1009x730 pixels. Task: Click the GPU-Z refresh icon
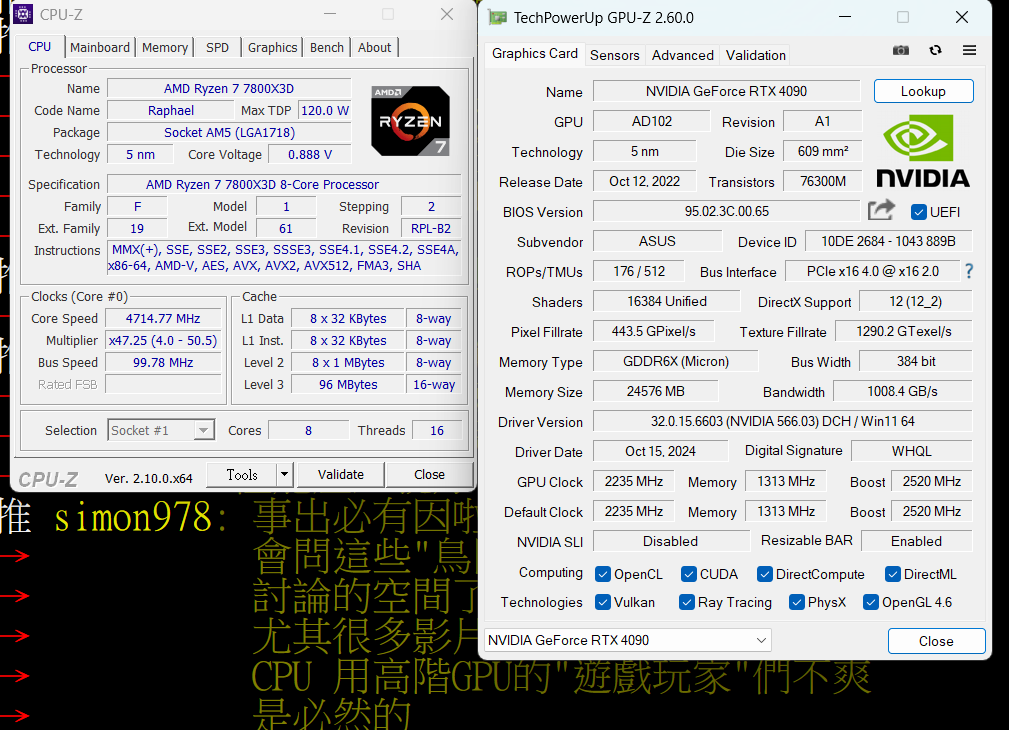935,50
